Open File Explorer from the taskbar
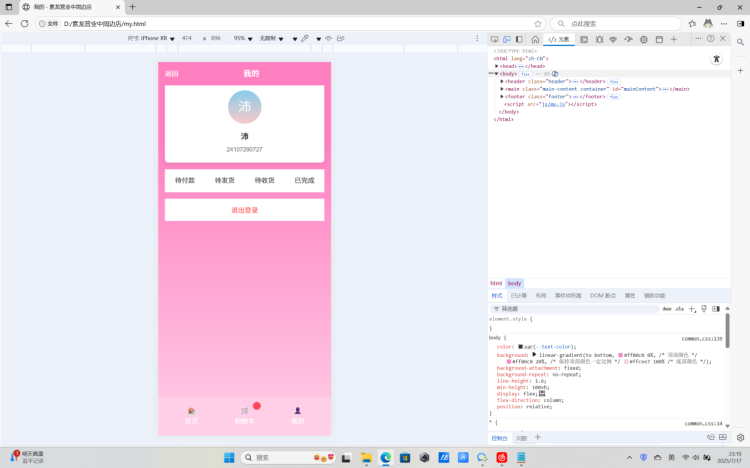This screenshot has height=468, width=750. 366,457
